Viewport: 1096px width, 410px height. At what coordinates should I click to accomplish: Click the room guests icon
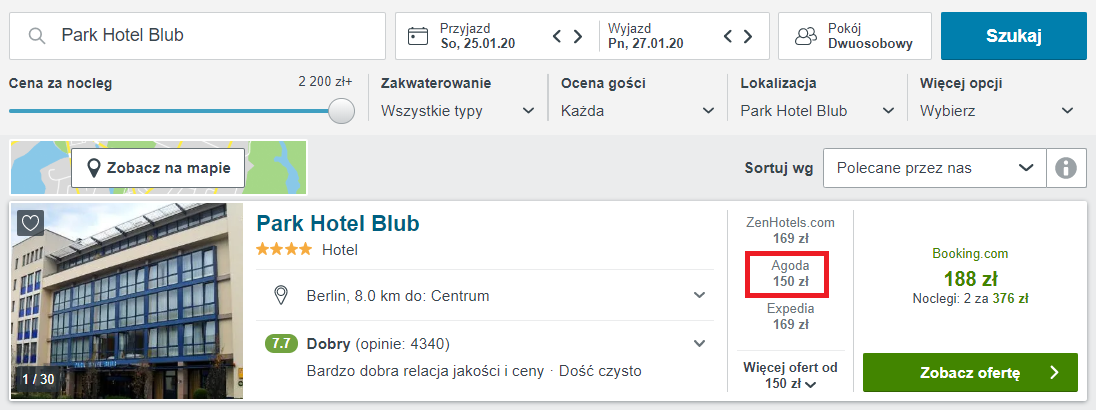point(806,36)
